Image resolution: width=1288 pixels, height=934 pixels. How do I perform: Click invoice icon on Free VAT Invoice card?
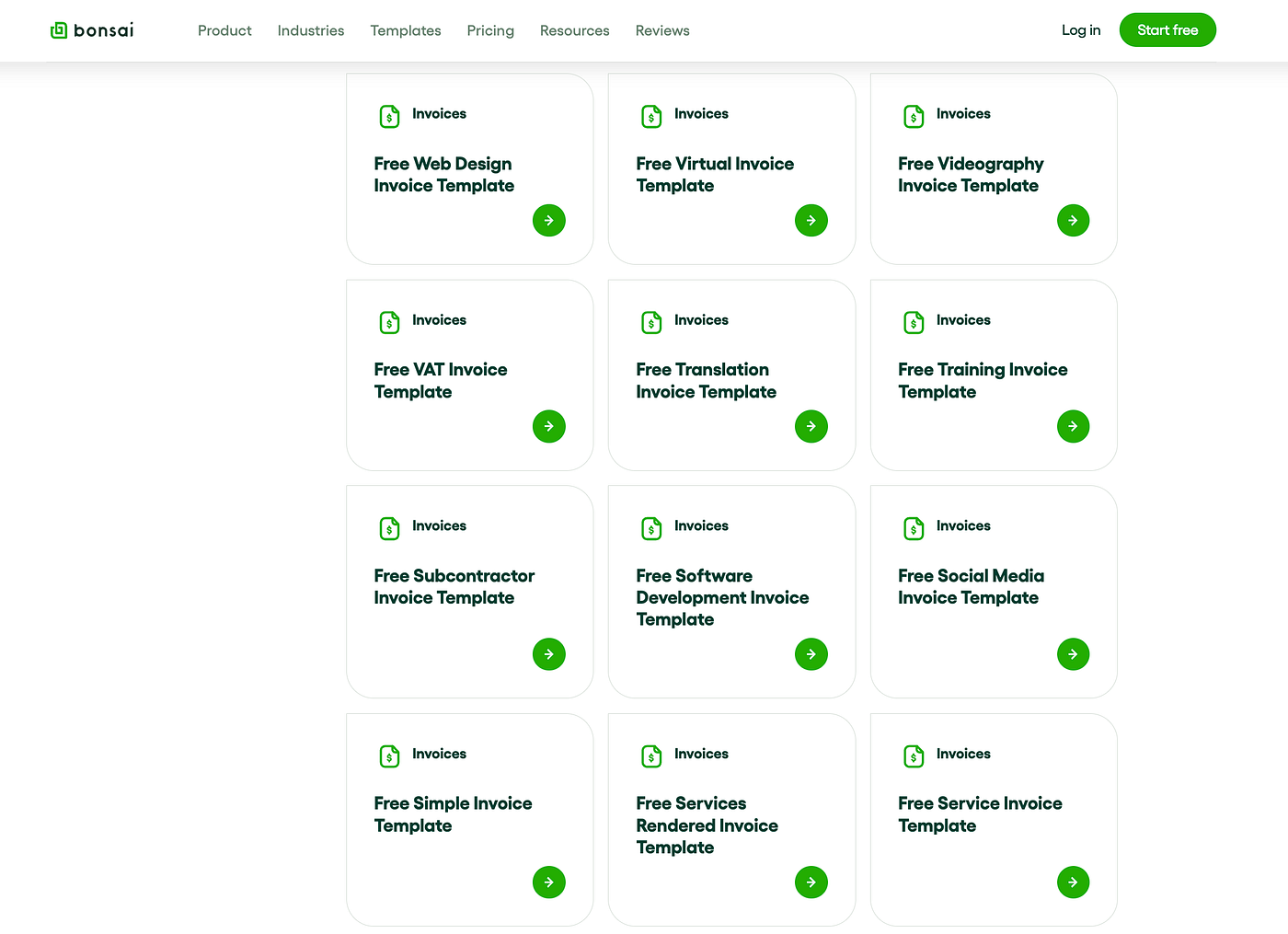click(x=390, y=322)
